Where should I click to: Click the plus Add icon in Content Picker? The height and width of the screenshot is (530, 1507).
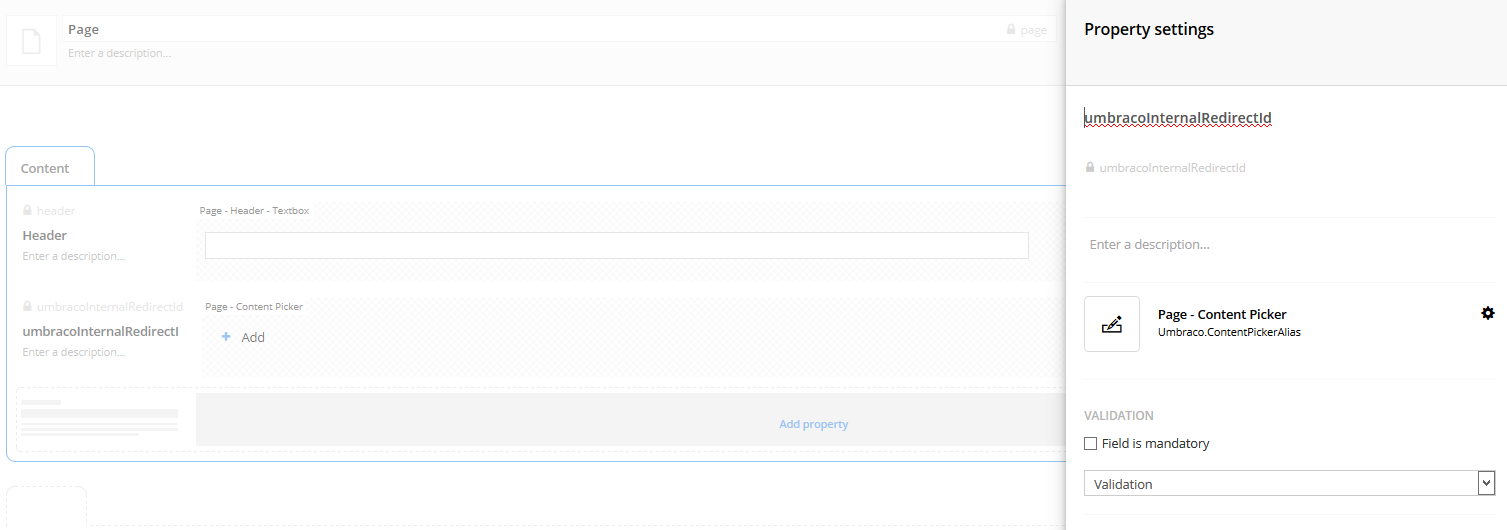click(x=226, y=337)
